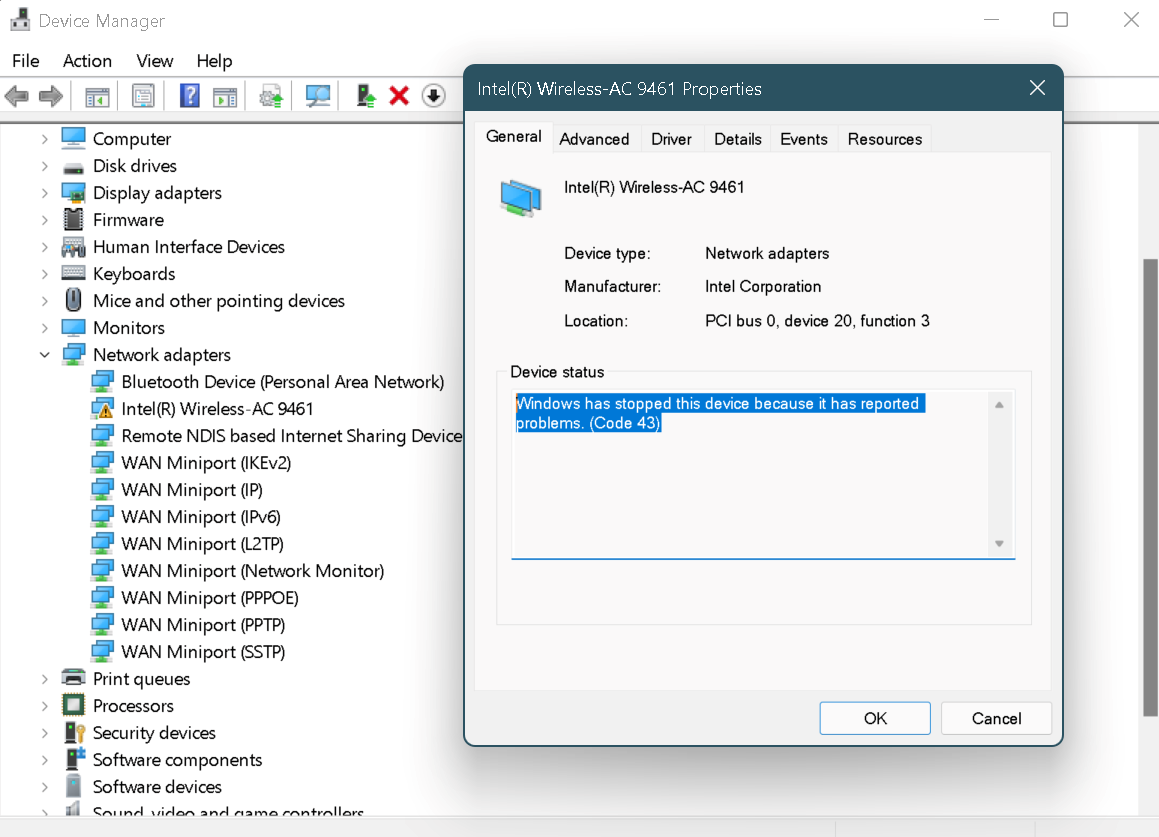Collapse the Network adapters category
Screen dimensions: 1159x837
coord(45,355)
